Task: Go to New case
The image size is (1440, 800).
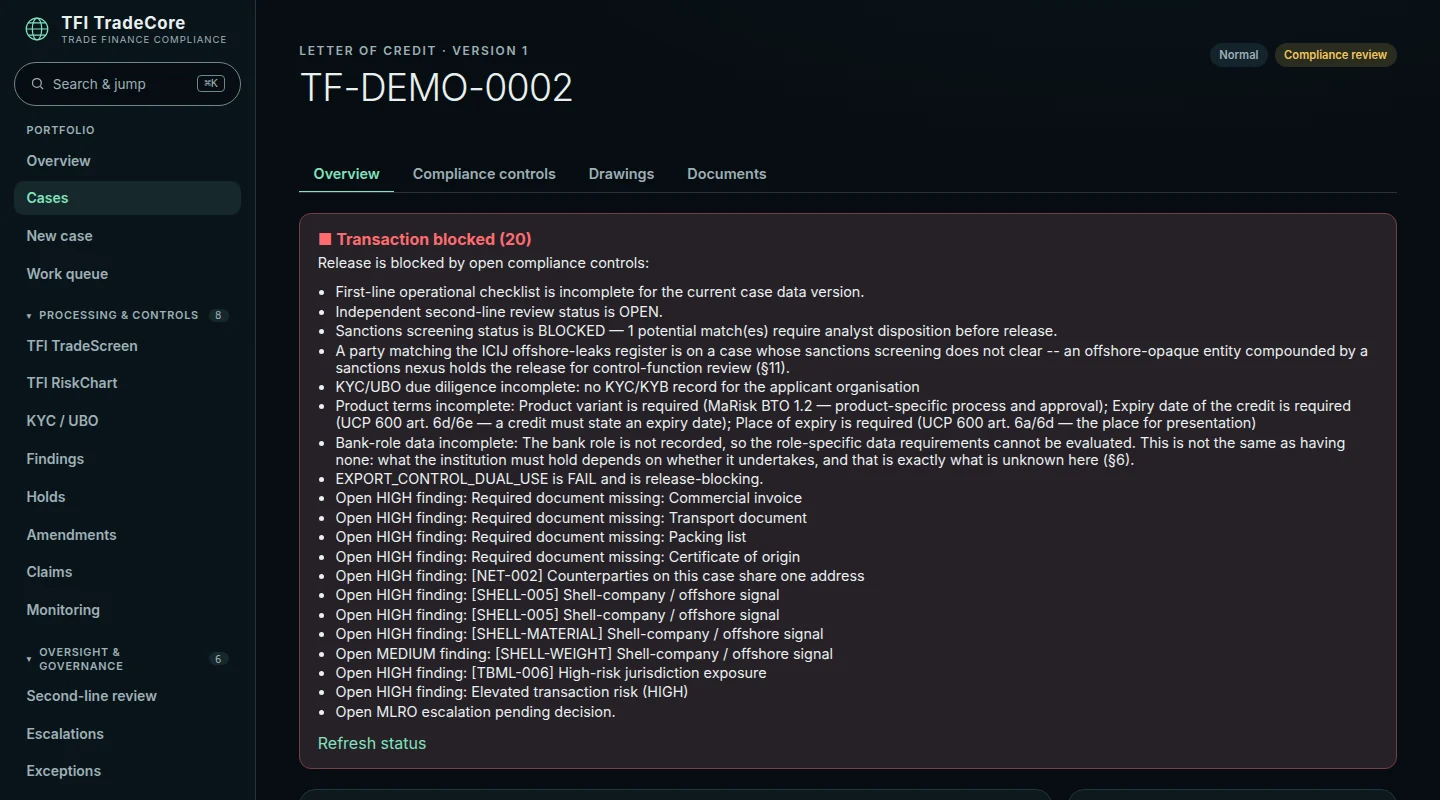Action: [127, 236]
